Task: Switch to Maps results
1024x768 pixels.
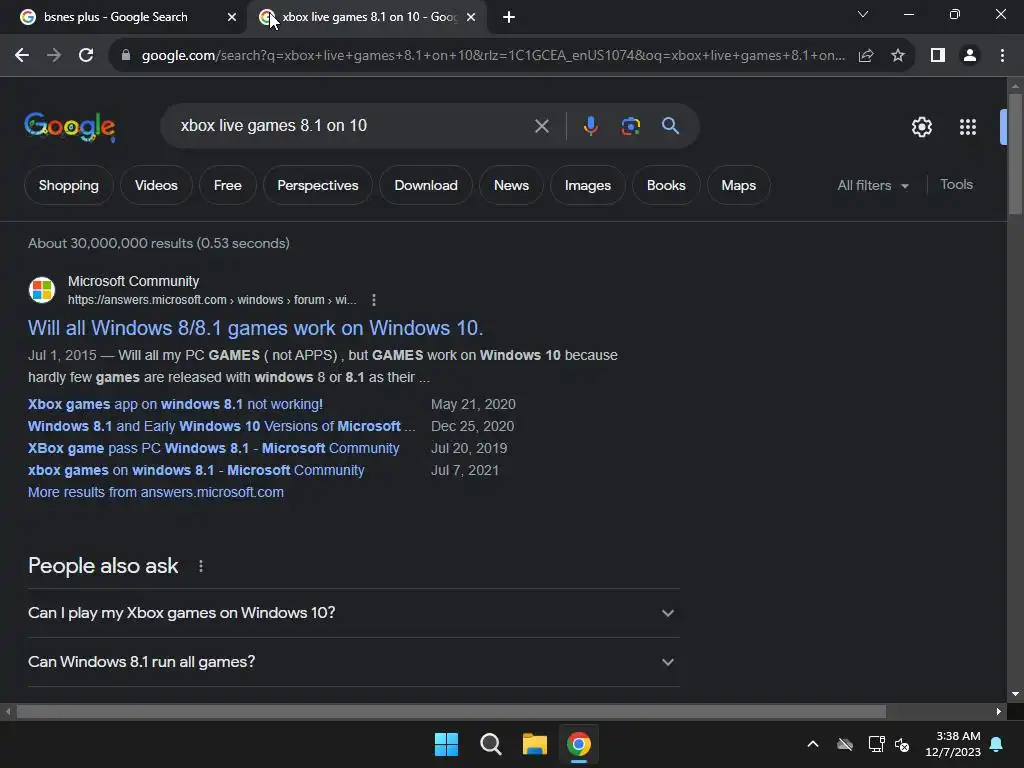Action: coord(739,185)
